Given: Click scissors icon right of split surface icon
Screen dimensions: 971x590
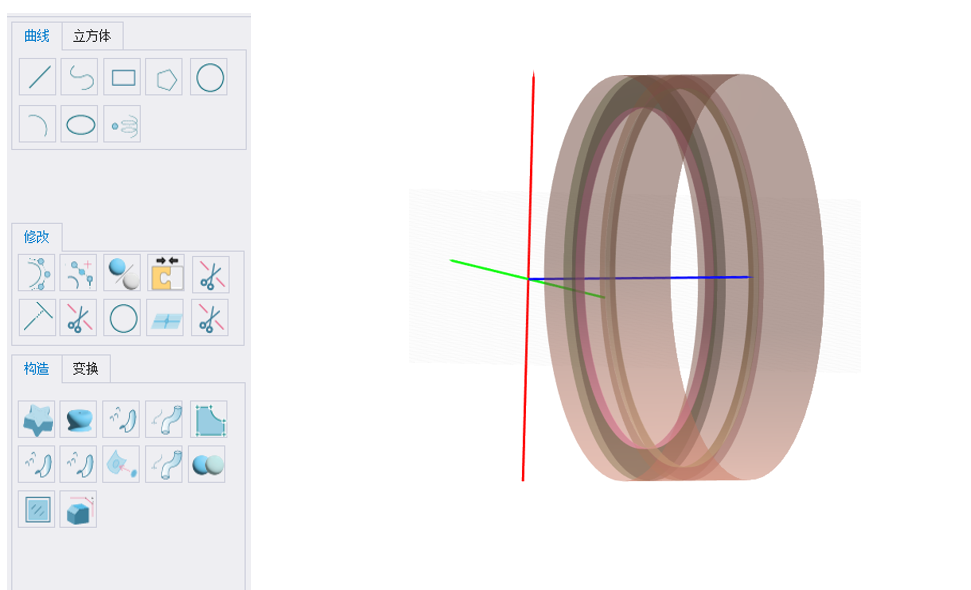Looking at the screenshot, I should (x=210, y=318).
